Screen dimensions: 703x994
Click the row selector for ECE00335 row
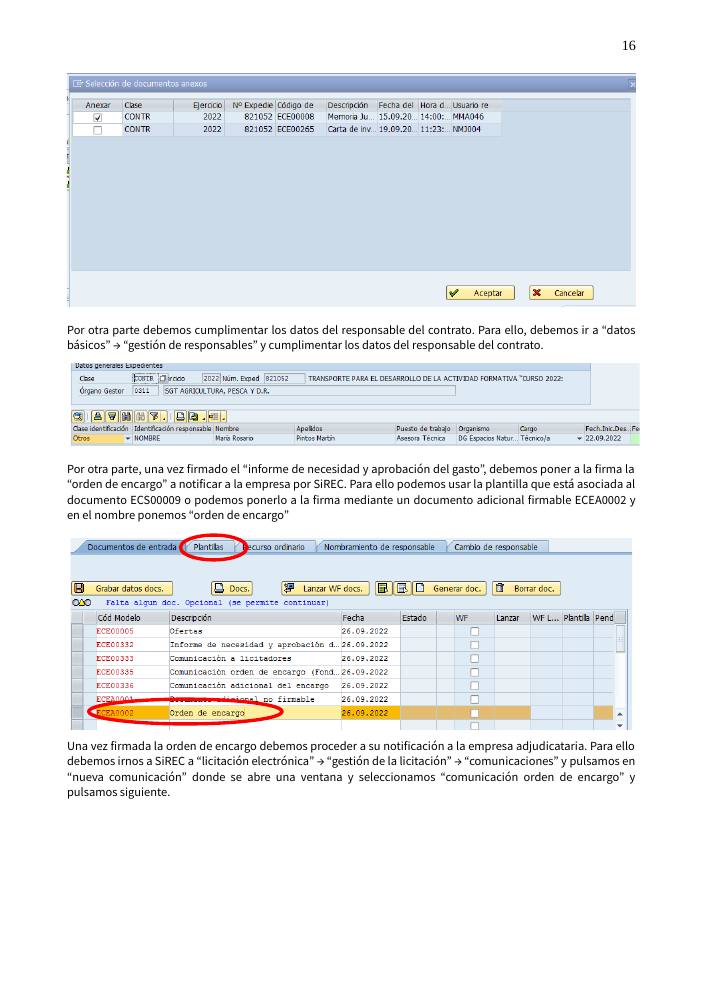pyautogui.click(x=77, y=672)
